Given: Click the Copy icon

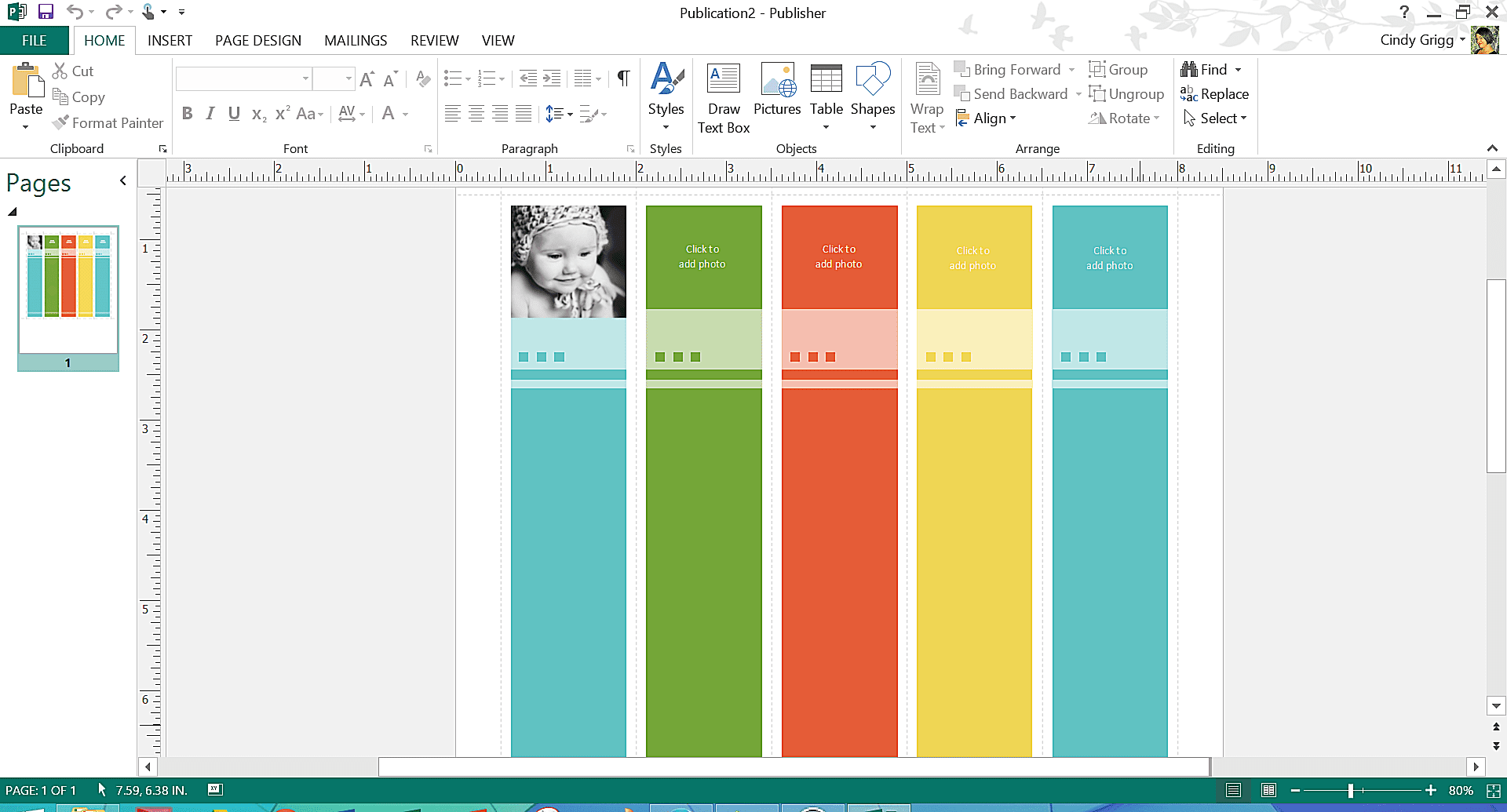Looking at the screenshot, I should pyautogui.click(x=60, y=96).
